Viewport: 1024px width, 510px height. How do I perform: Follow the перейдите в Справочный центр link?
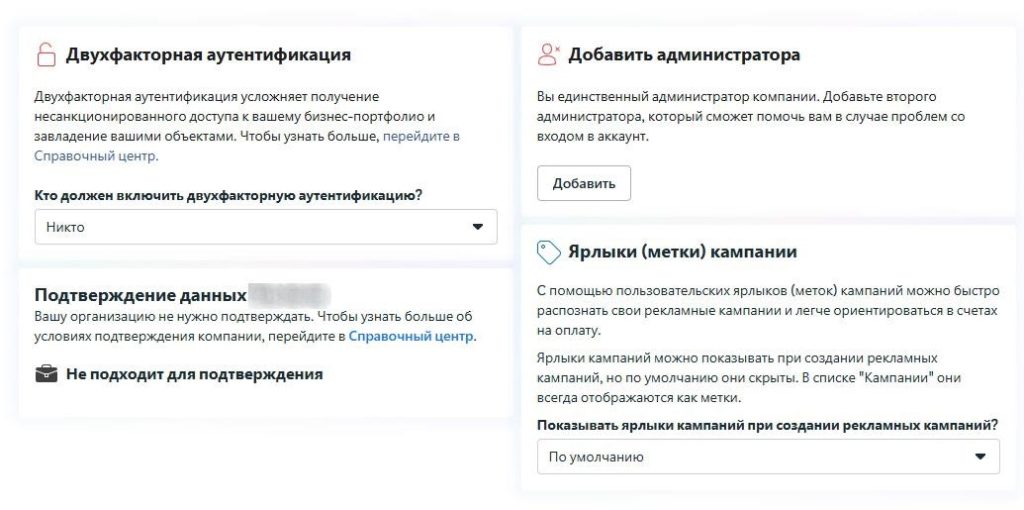[420, 136]
